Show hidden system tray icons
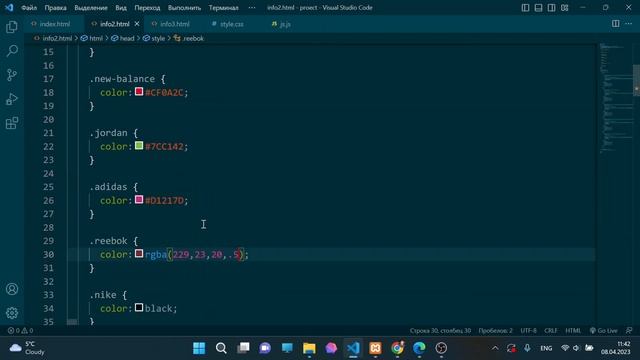Screen dimensions: 640x360 pyautogui.click(x=495, y=348)
